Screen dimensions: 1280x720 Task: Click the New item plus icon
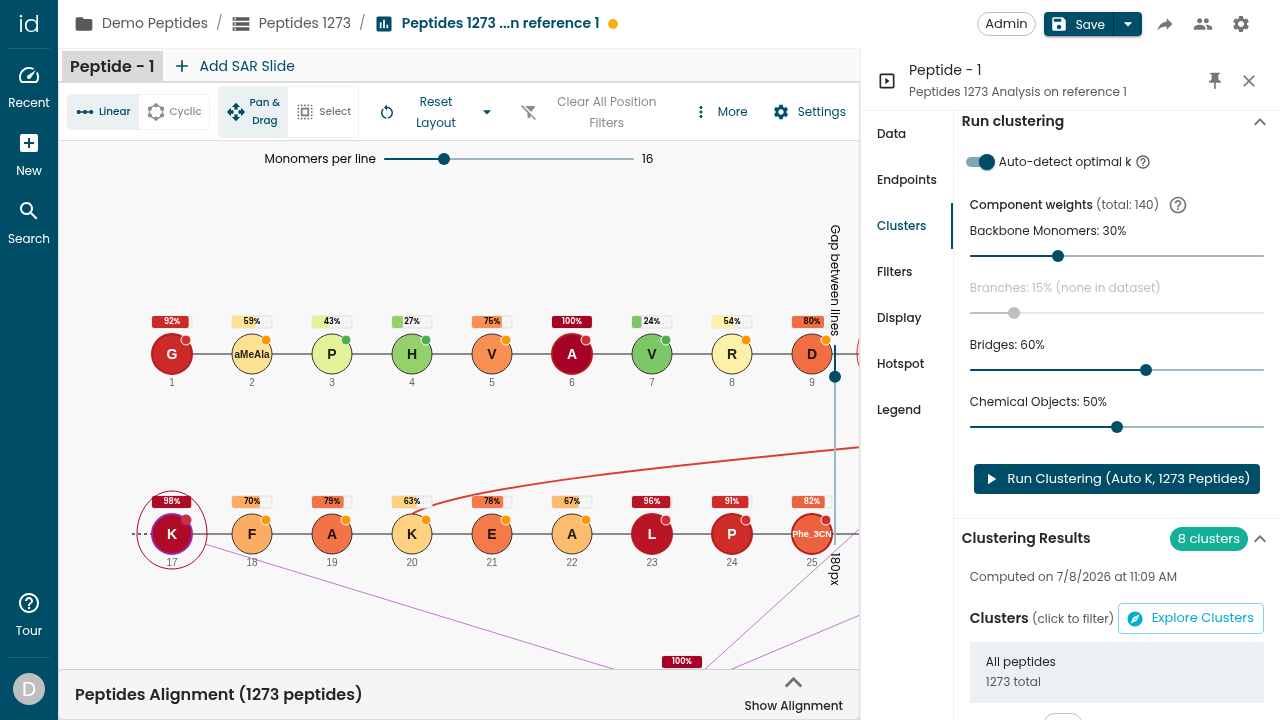click(x=29, y=143)
